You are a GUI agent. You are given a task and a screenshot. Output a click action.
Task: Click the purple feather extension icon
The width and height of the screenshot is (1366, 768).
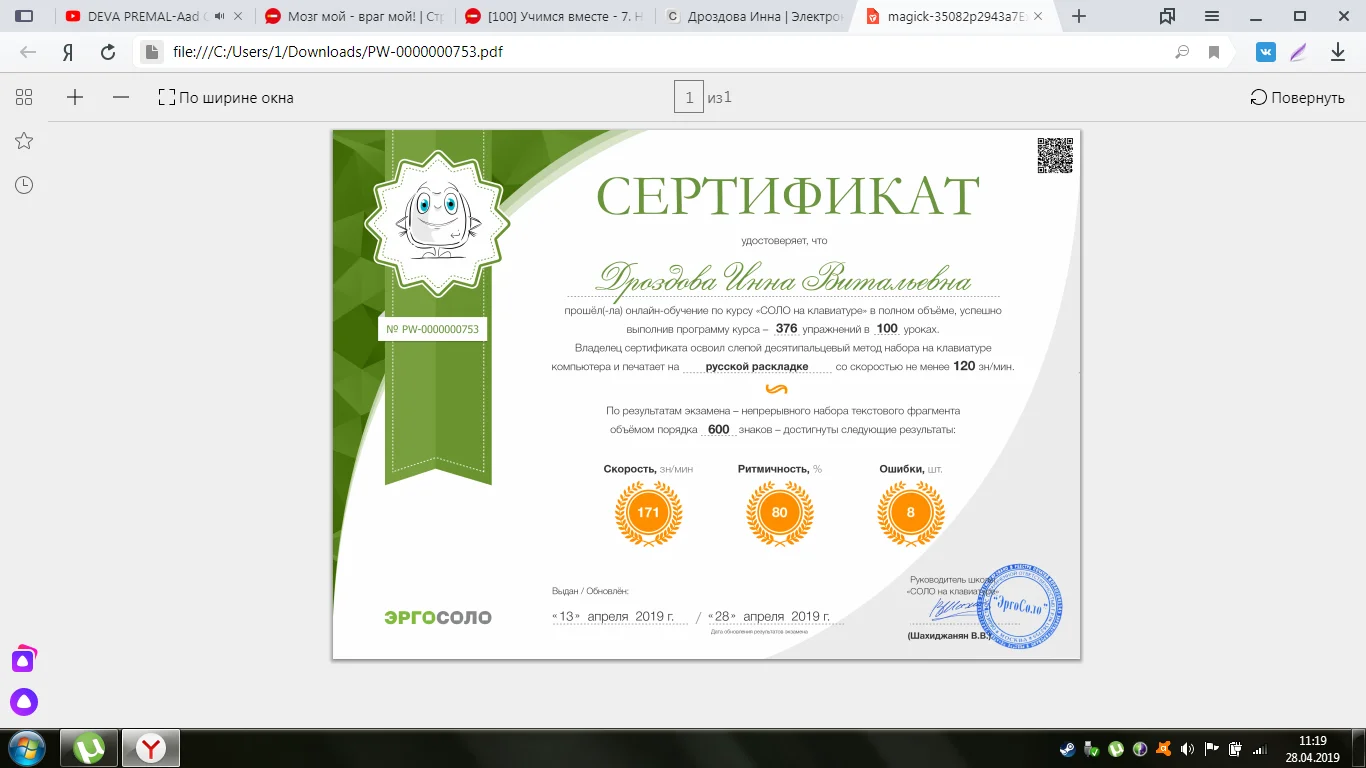[x=1299, y=52]
